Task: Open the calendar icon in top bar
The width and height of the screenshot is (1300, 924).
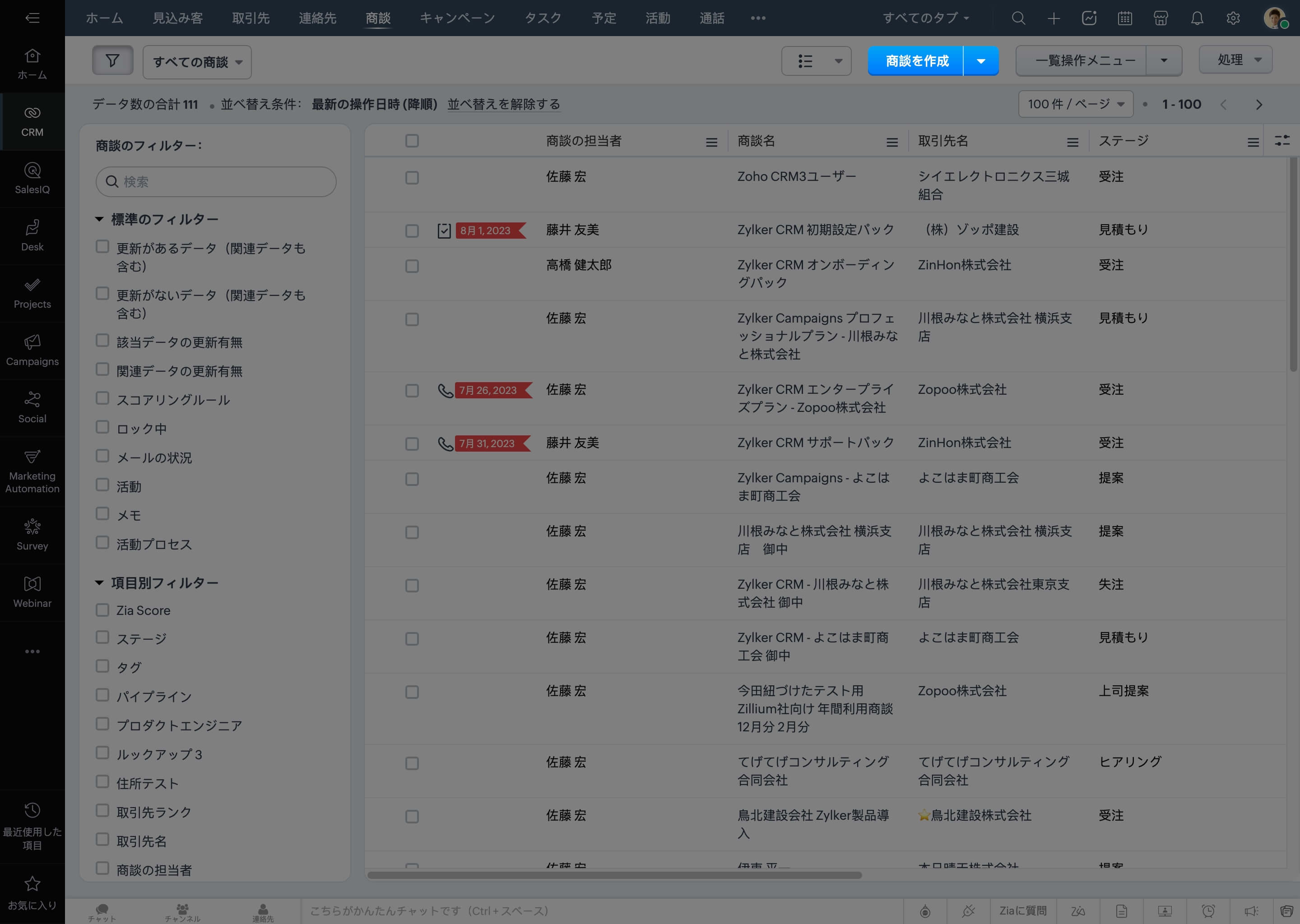Action: (x=1125, y=18)
